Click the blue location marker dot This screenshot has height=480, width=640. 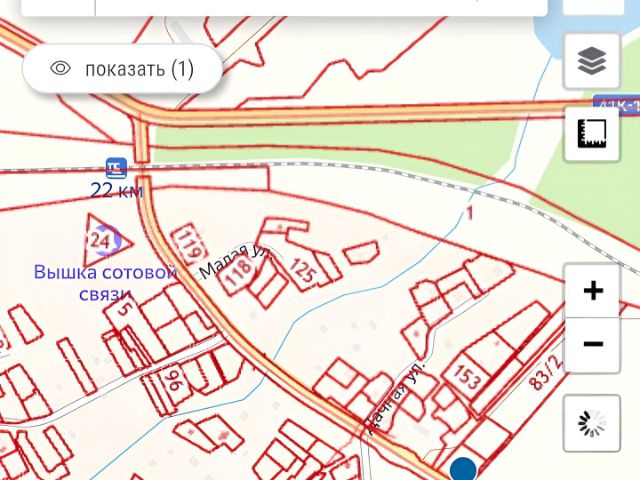tap(463, 469)
